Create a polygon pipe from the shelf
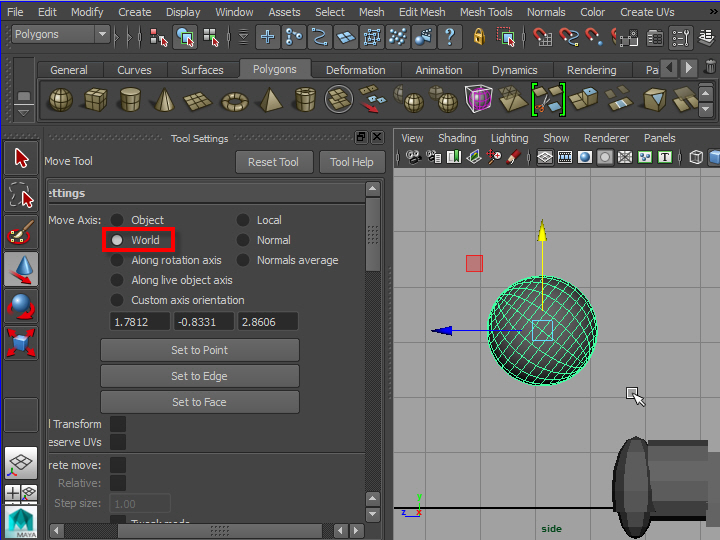This screenshot has height=540, width=720. pyautogui.click(x=305, y=99)
